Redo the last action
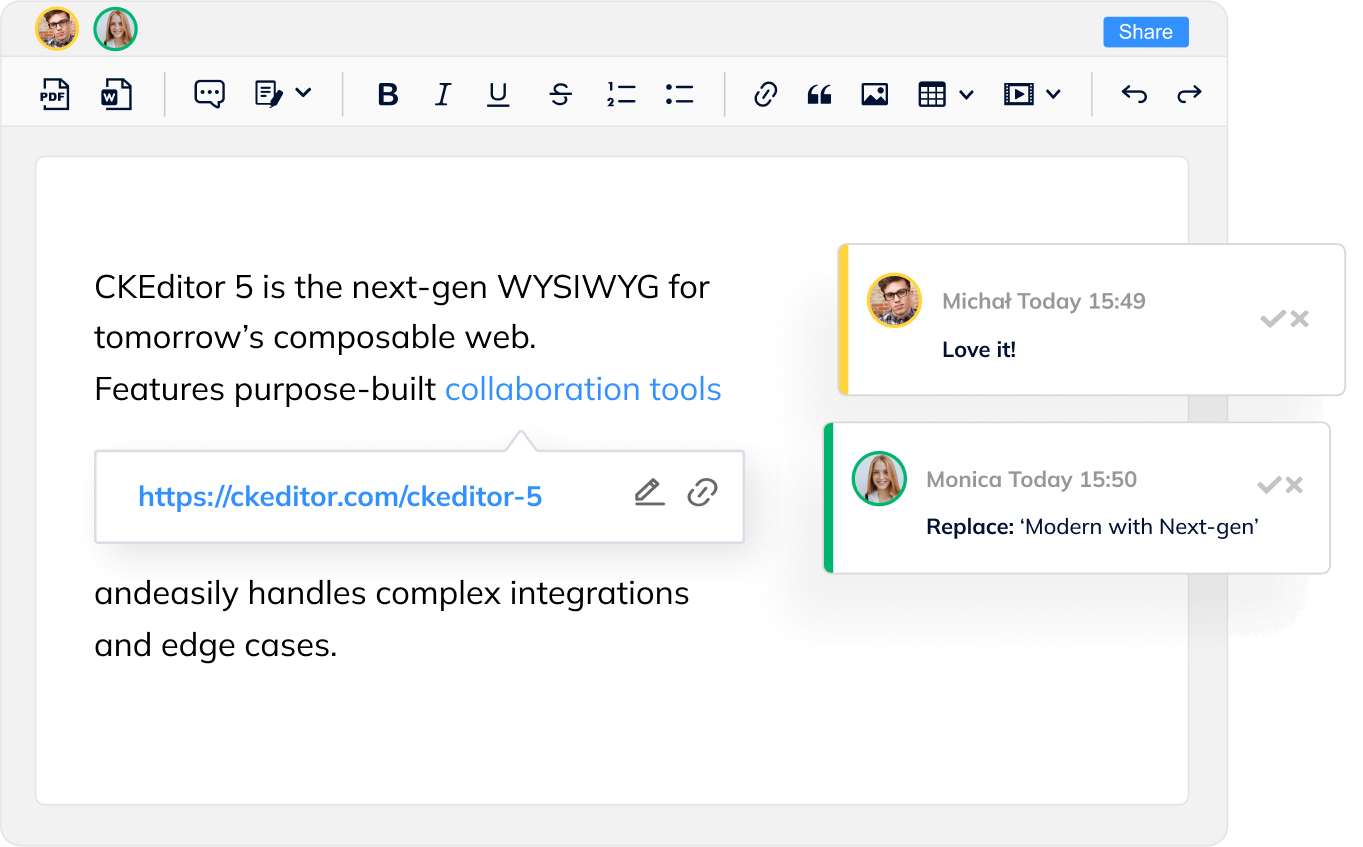 1189,95
